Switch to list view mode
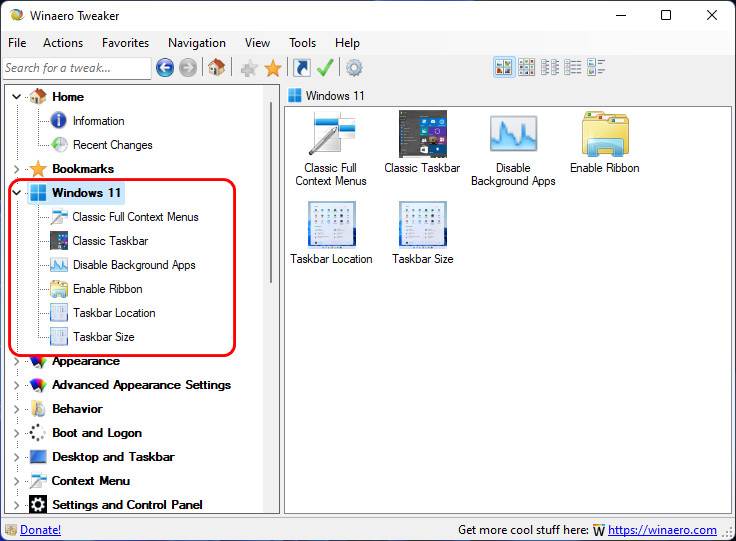Screen dimensions: 736x541 (550, 67)
